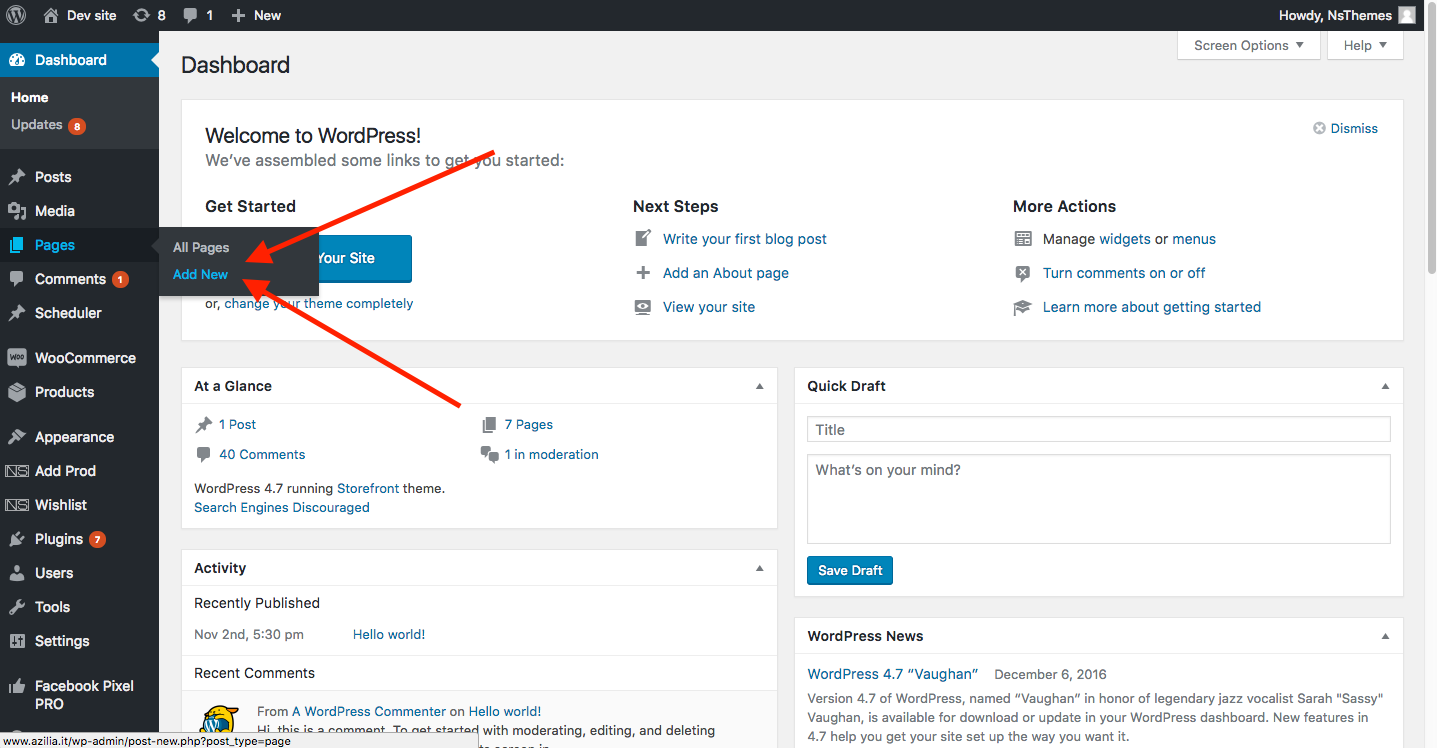Open the Storefront theme link
The image size is (1437, 748).
click(368, 488)
